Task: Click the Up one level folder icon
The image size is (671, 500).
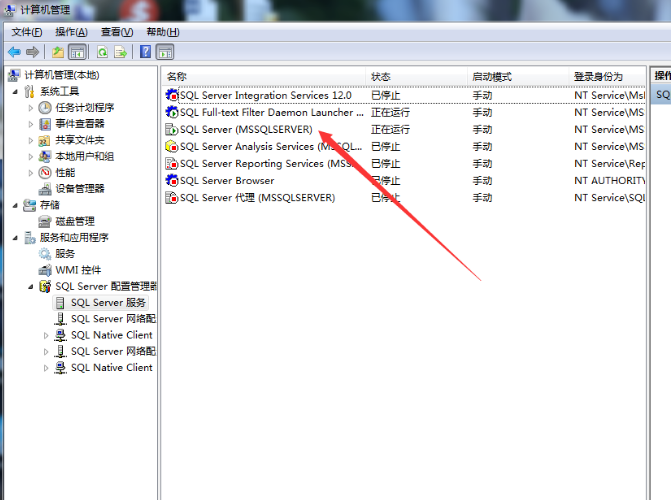Action: point(58,52)
